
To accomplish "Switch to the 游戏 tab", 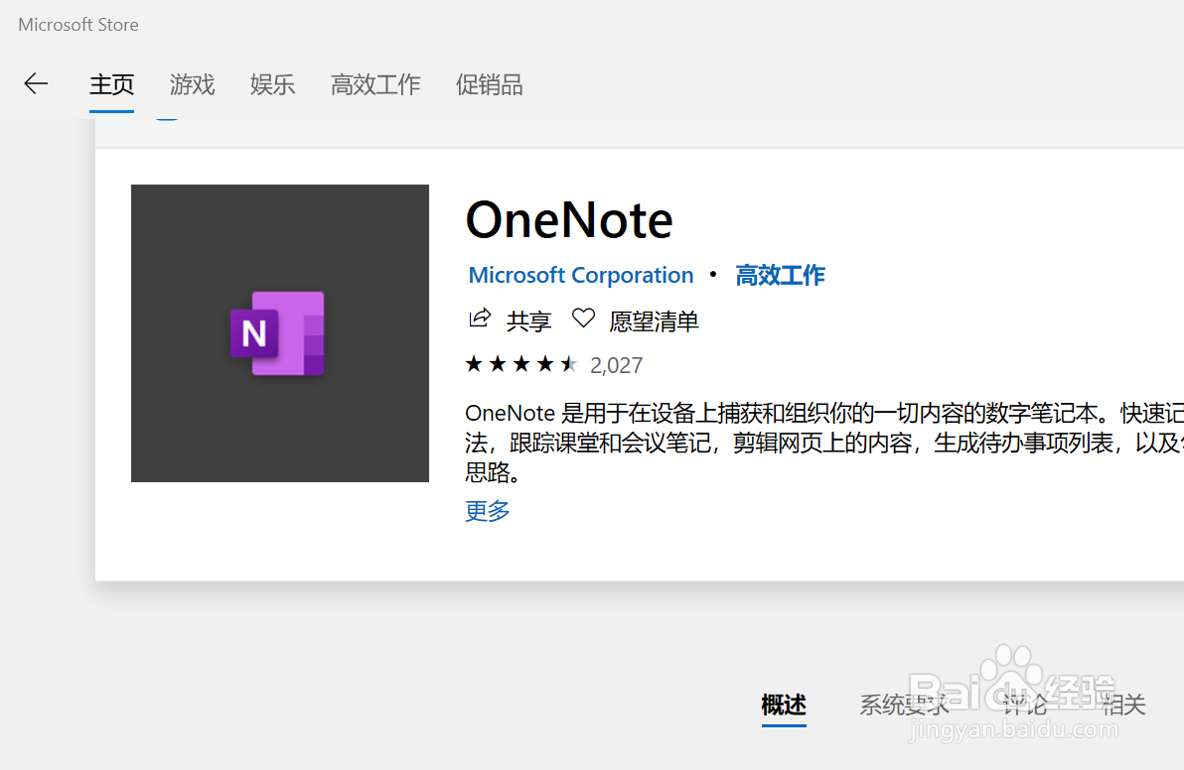I will 192,85.
